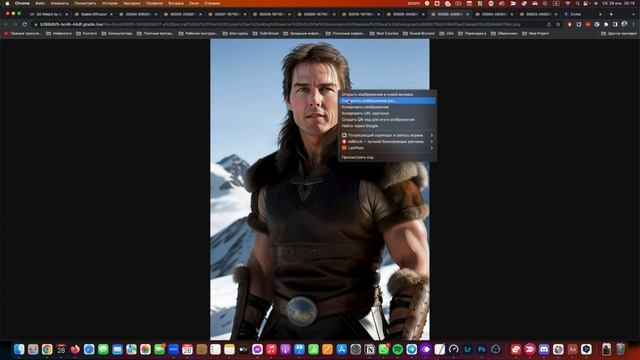Open Photos from the Dock

pyautogui.click(x=145, y=349)
